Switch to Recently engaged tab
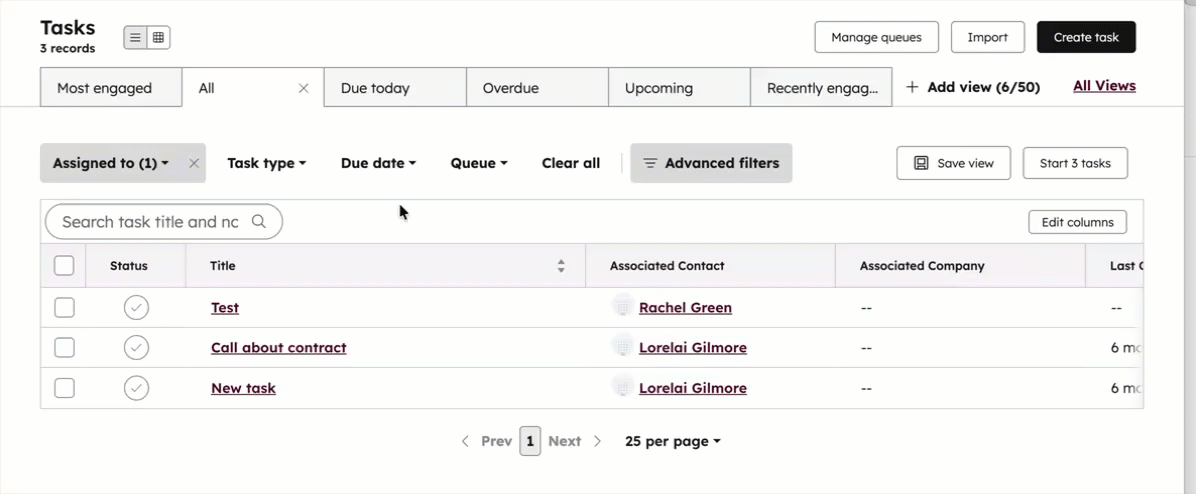Viewport: 1196px width, 494px height. coord(821,88)
